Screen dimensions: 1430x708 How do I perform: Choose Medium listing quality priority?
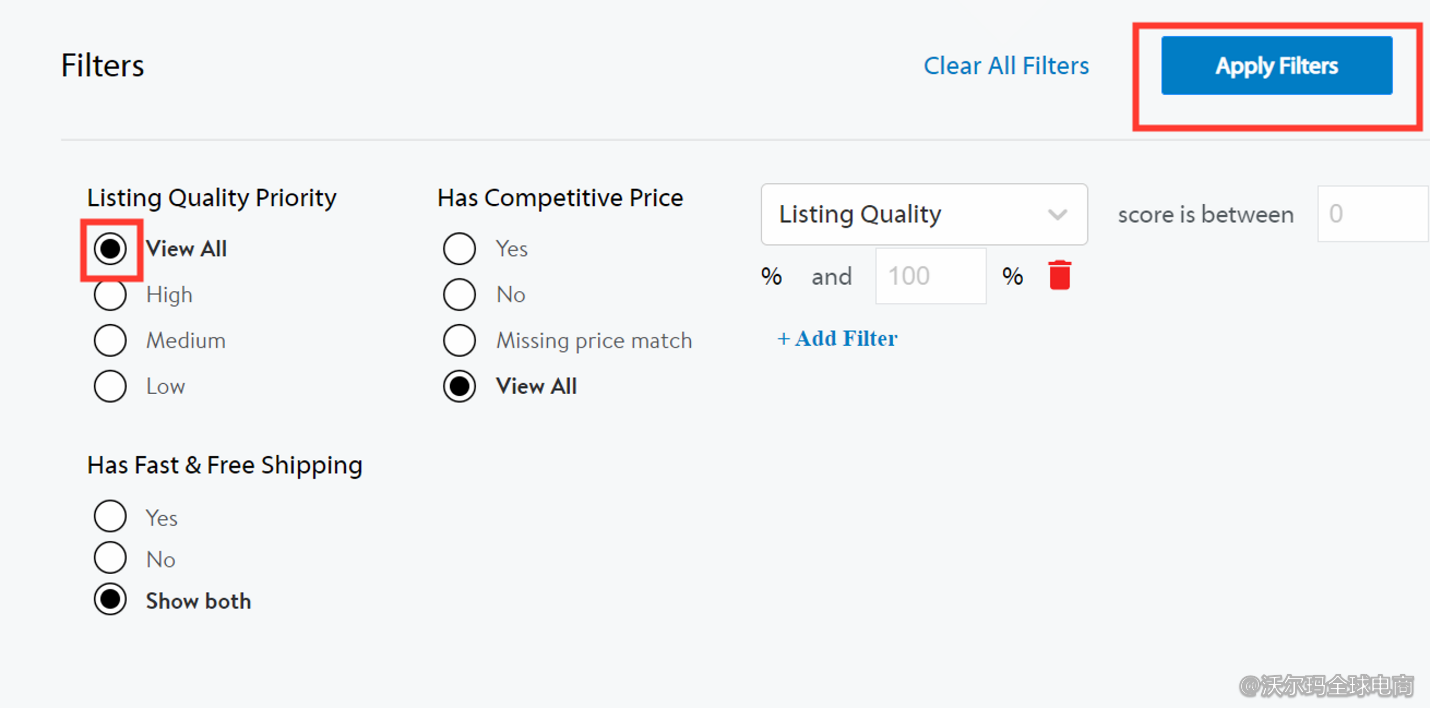coord(110,340)
